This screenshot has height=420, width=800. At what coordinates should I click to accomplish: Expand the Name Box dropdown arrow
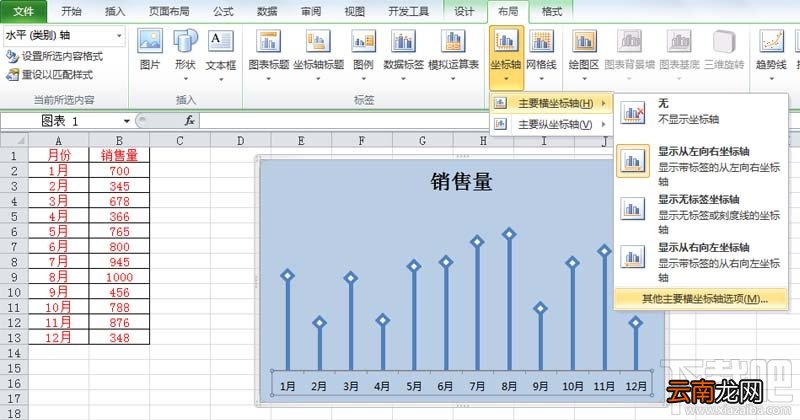pos(127,121)
